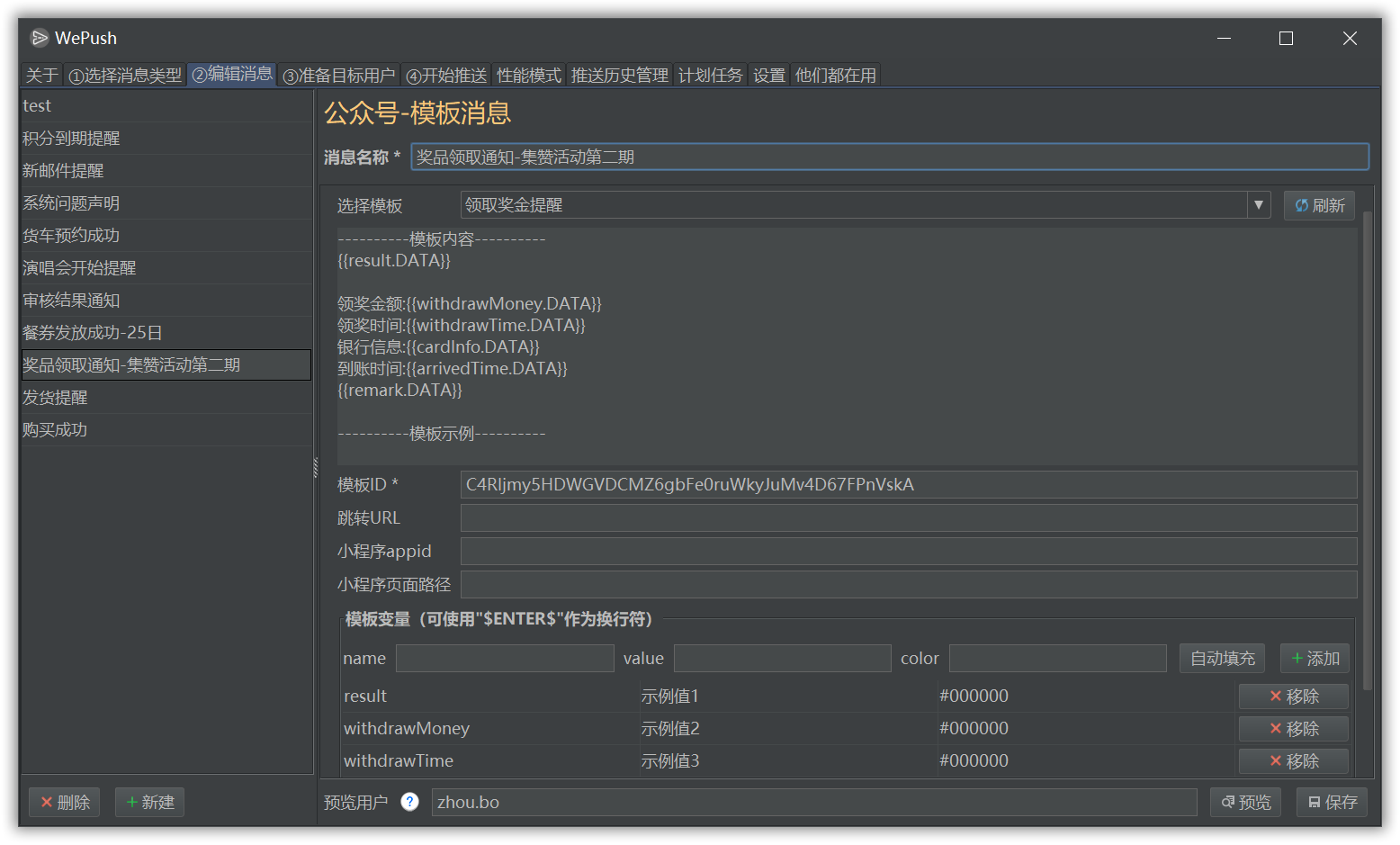Viewport: 1400px width, 845px height.
Task: Select 购买成功 in message list
Action: (x=166, y=430)
